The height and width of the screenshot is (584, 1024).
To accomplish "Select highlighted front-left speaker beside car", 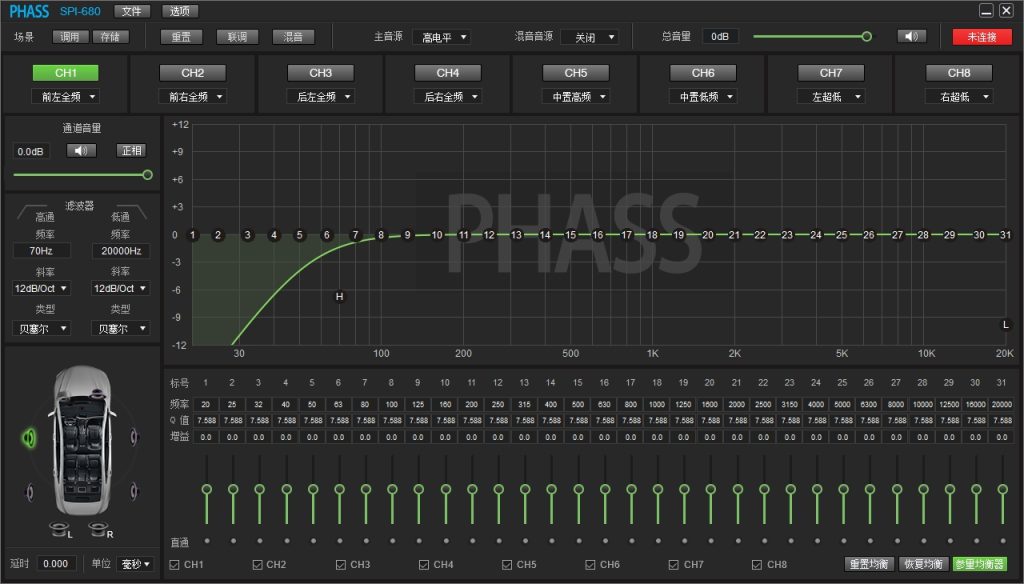I will (29, 438).
